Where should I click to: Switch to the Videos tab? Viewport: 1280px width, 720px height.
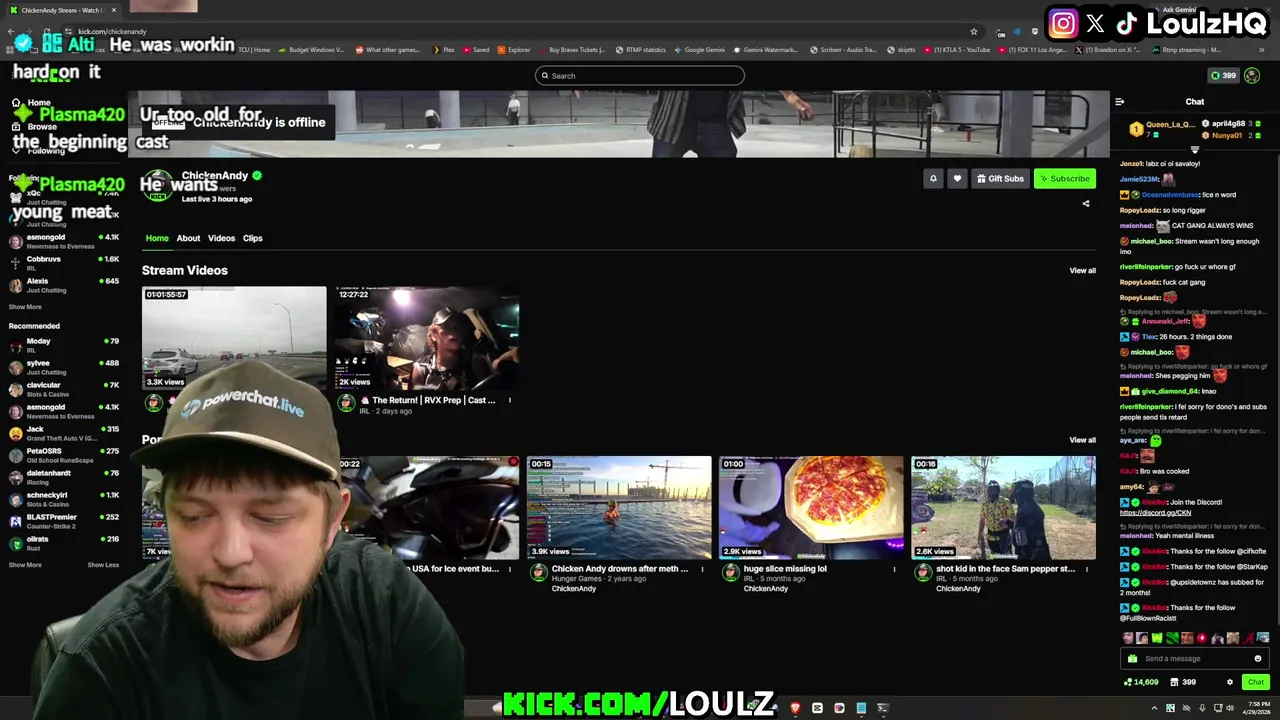pyautogui.click(x=221, y=238)
